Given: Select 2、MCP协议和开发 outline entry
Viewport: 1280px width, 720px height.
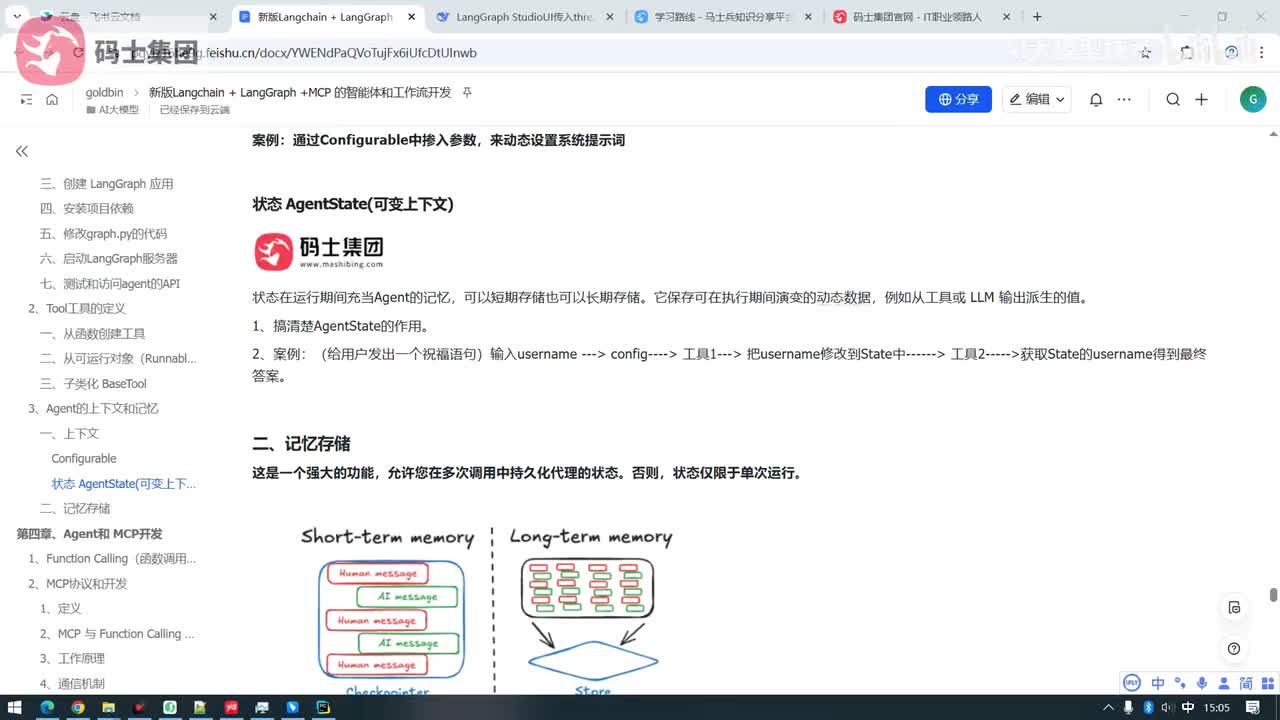Looking at the screenshot, I should (78, 584).
